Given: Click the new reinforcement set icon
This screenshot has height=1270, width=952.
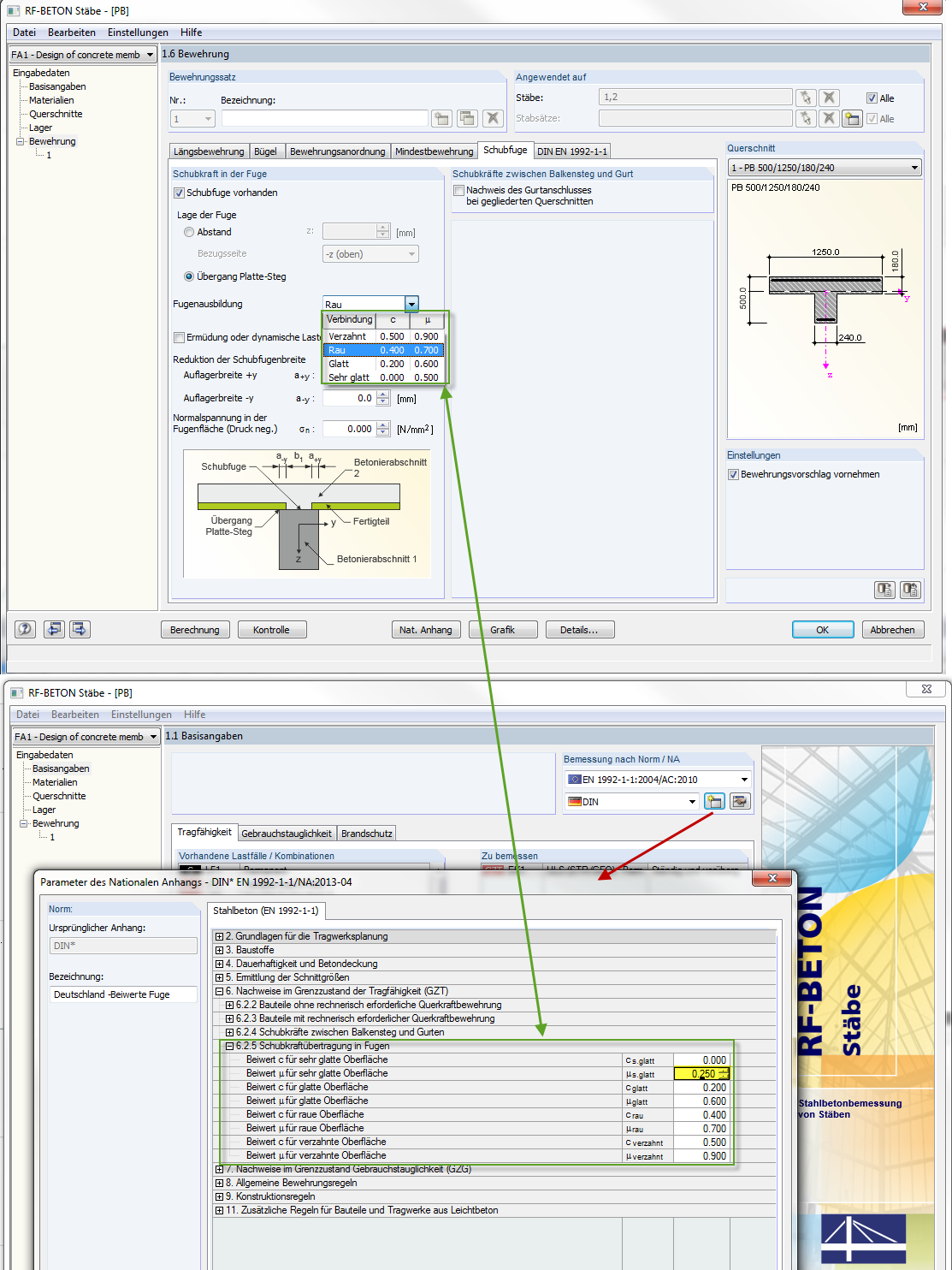Looking at the screenshot, I should [x=441, y=118].
